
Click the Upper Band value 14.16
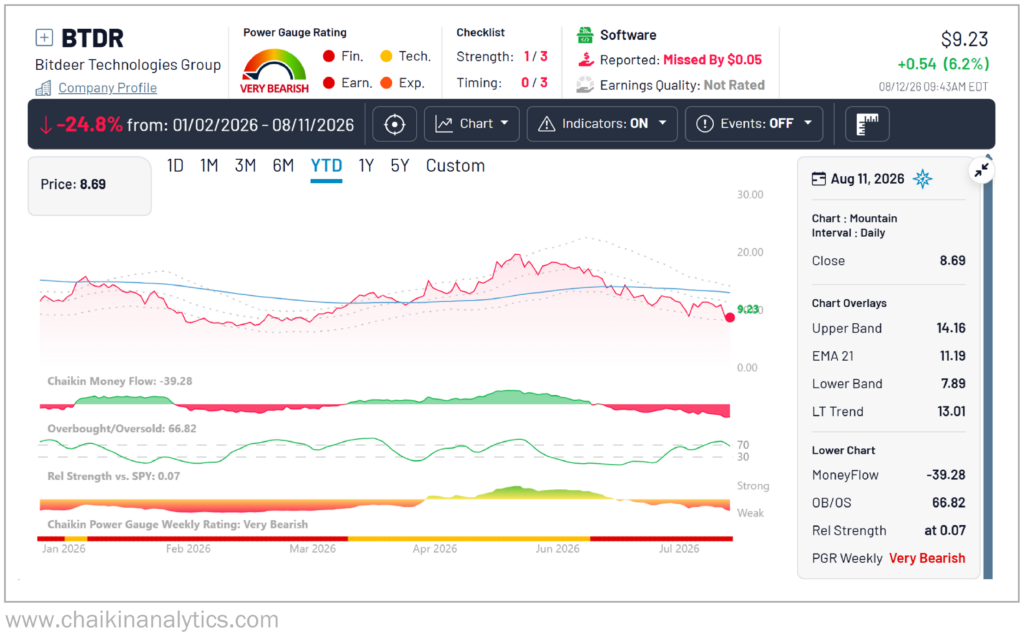click(951, 328)
